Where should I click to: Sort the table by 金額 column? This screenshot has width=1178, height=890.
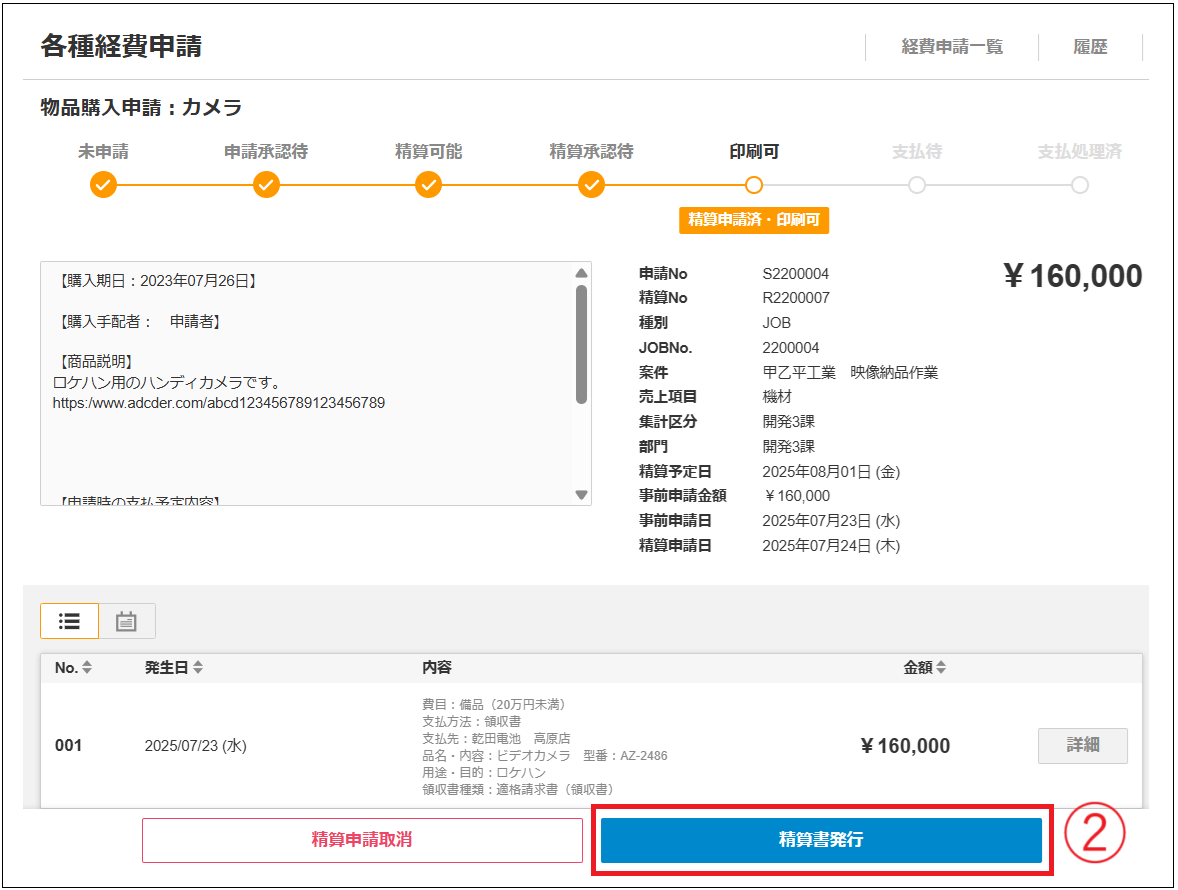[941, 668]
